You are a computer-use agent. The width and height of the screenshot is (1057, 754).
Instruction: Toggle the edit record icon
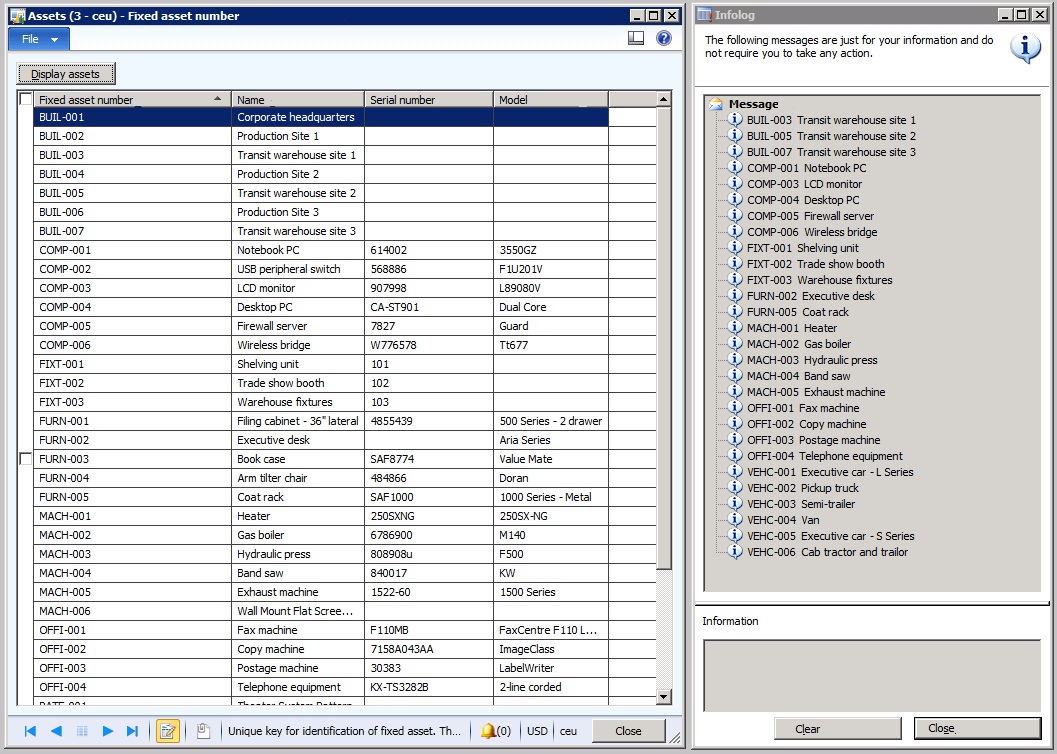(x=167, y=731)
